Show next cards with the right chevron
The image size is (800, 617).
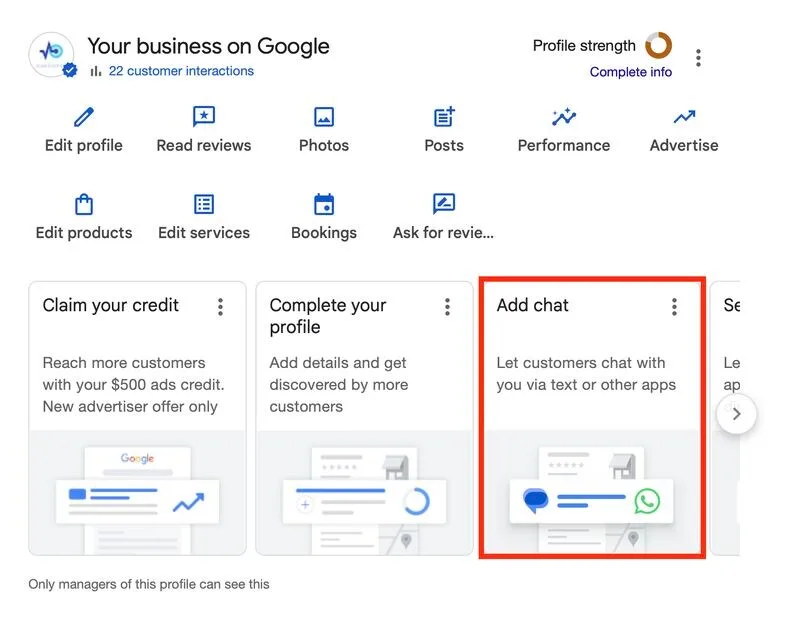(x=736, y=414)
